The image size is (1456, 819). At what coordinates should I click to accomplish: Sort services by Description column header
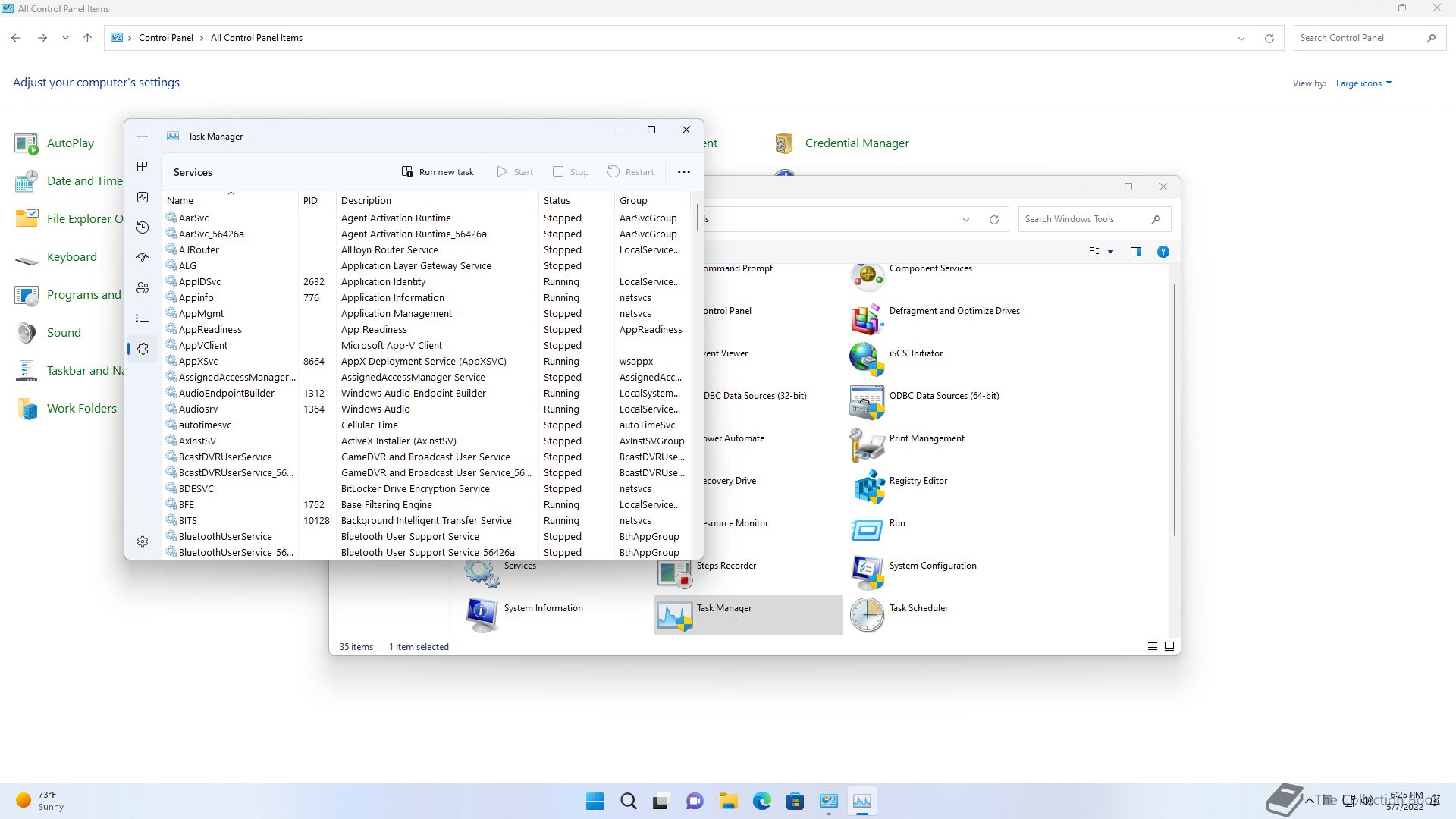pyautogui.click(x=437, y=200)
